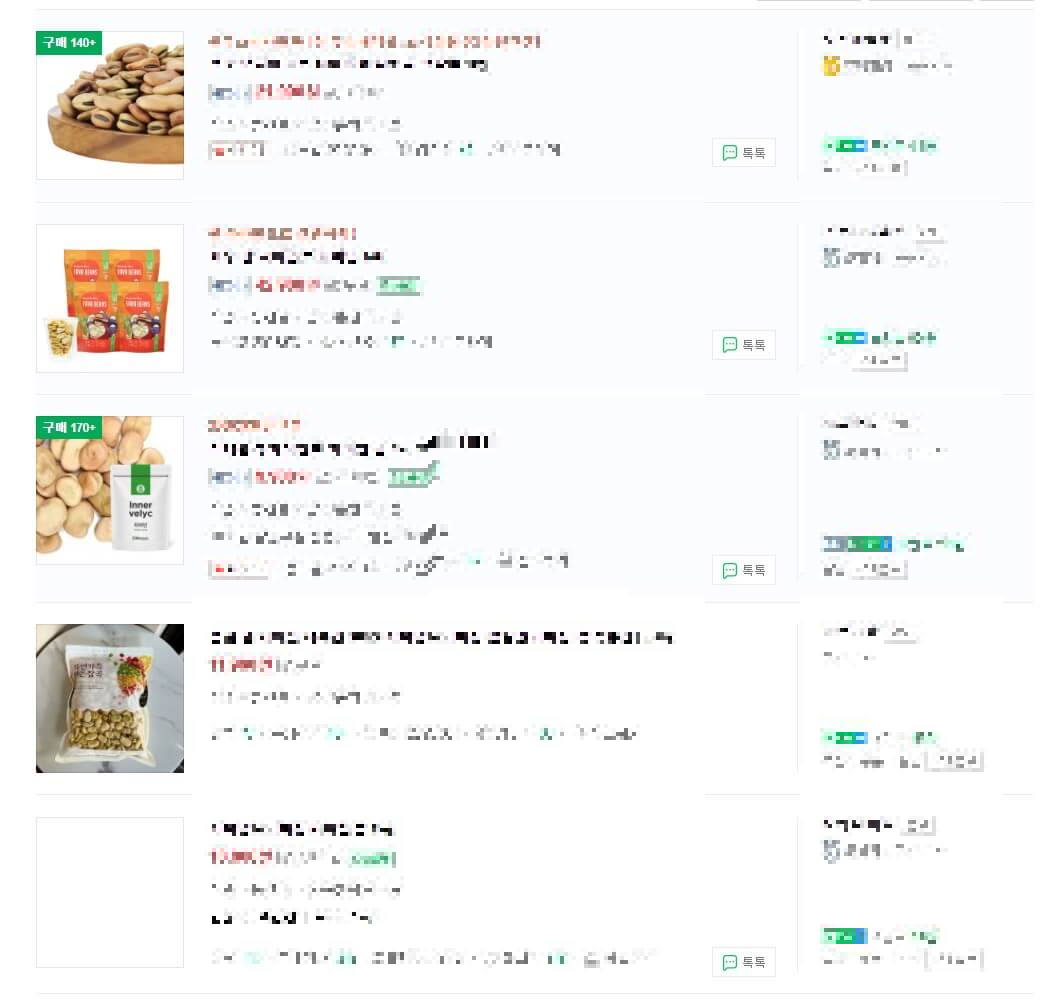Open the 톡톡 chat for the bottom product
The width and height of the screenshot is (1056, 1000).
point(744,962)
